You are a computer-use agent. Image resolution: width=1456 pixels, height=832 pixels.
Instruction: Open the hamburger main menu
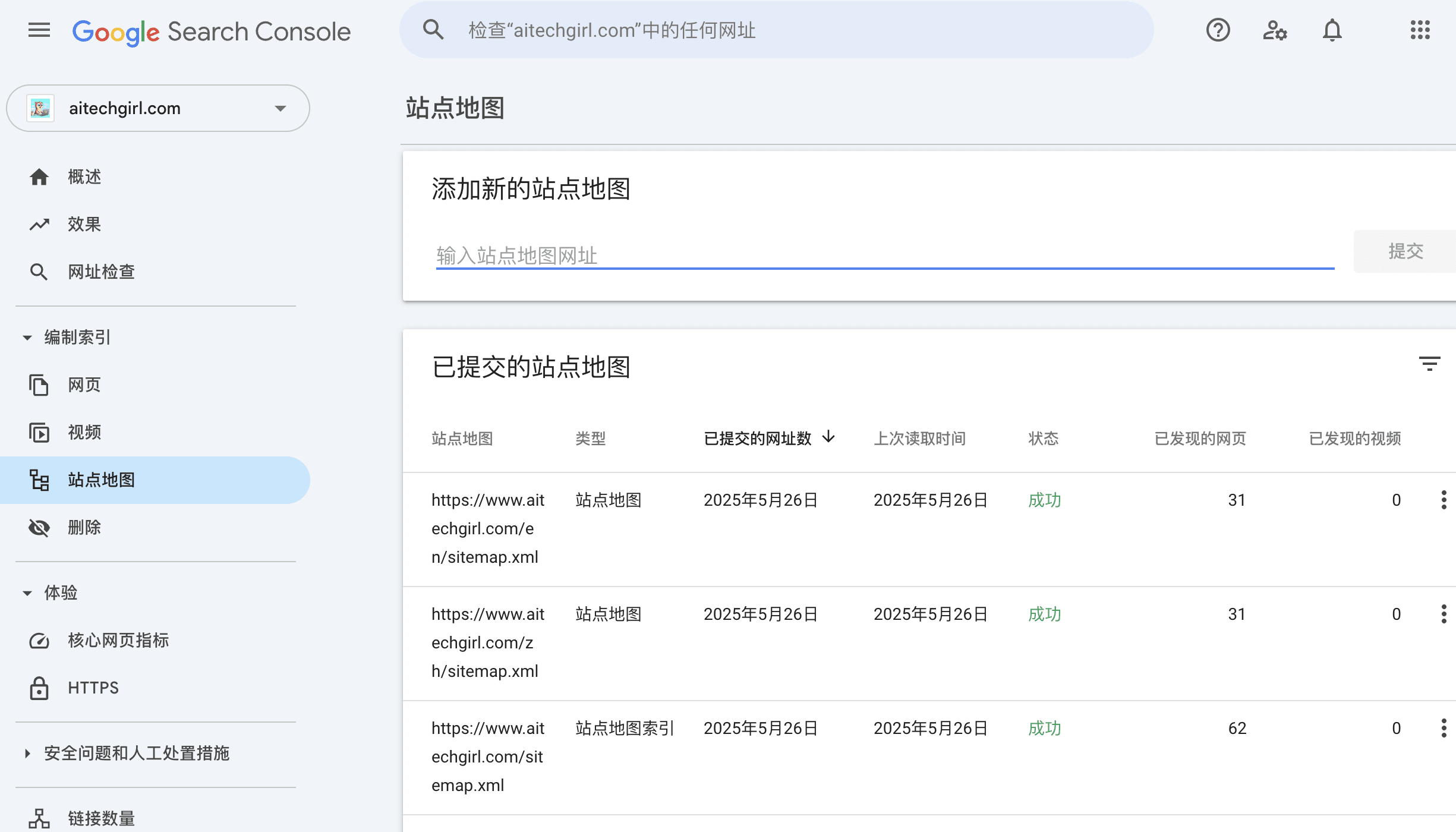(39, 30)
